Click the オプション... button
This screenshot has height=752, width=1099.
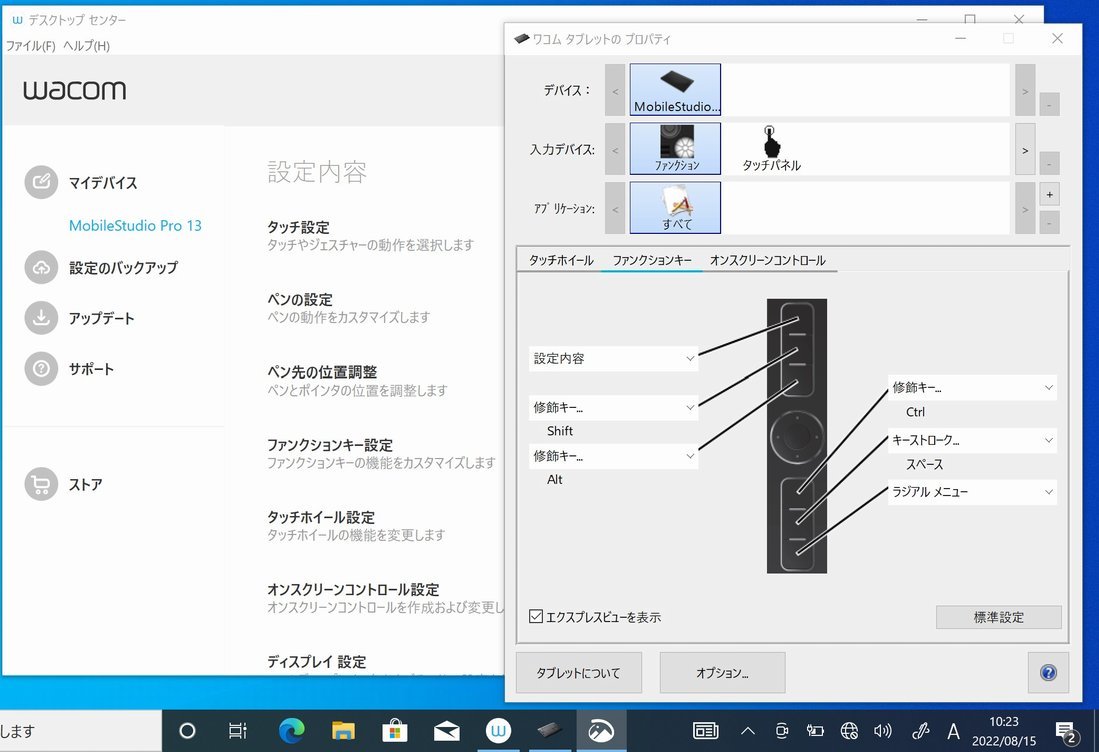pos(722,673)
